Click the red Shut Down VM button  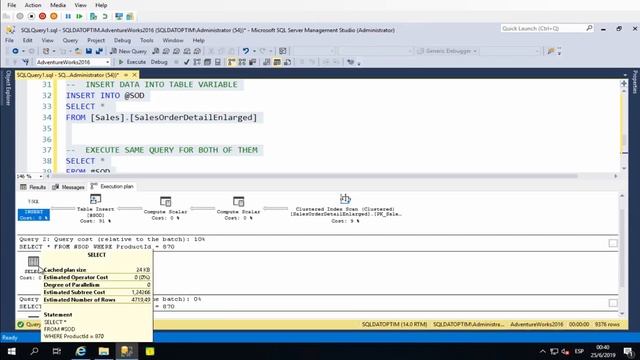click(42, 16)
